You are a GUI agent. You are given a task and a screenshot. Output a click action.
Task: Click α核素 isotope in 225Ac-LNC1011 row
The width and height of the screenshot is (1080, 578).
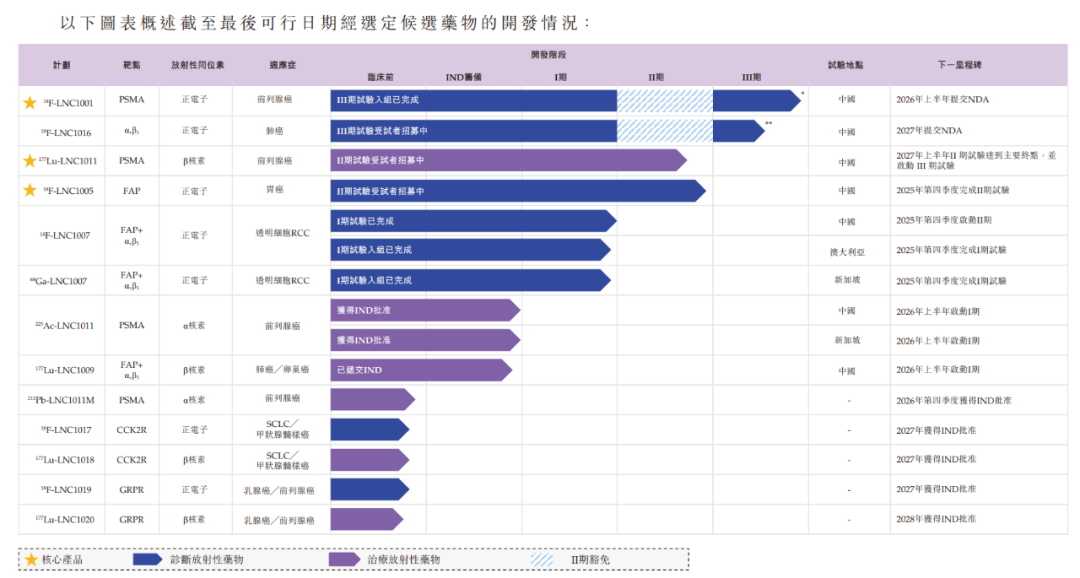click(x=194, y=326)
